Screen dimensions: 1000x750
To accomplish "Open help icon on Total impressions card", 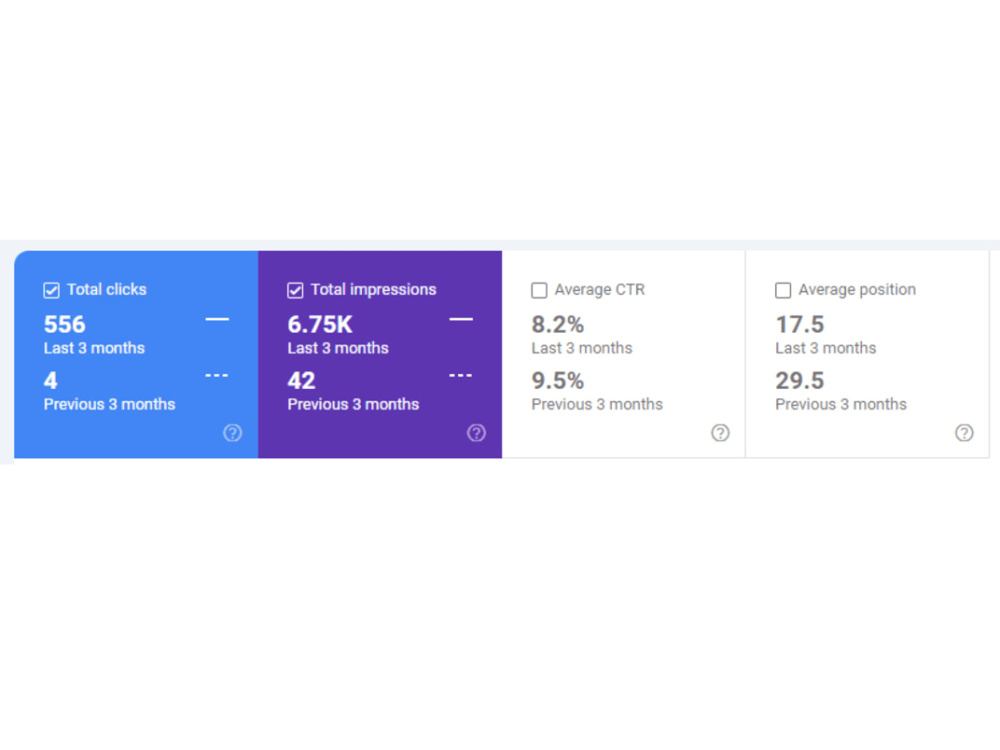I will (476, 433).
